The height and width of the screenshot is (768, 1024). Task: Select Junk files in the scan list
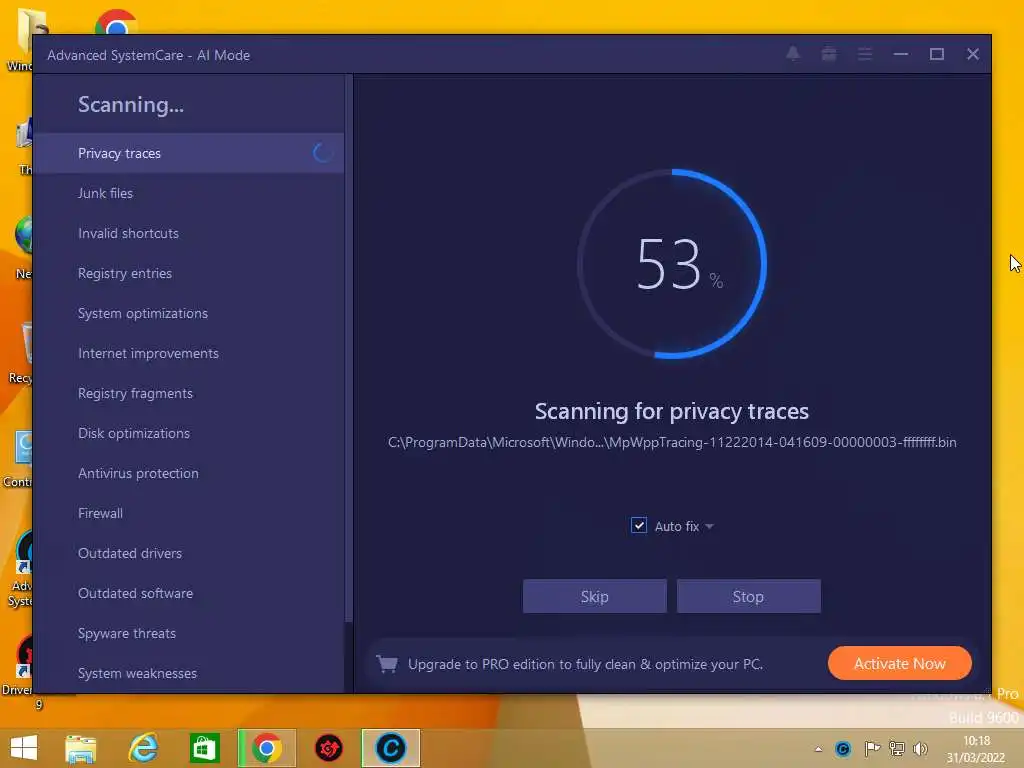pyautogui.click(x=188, y=193)
